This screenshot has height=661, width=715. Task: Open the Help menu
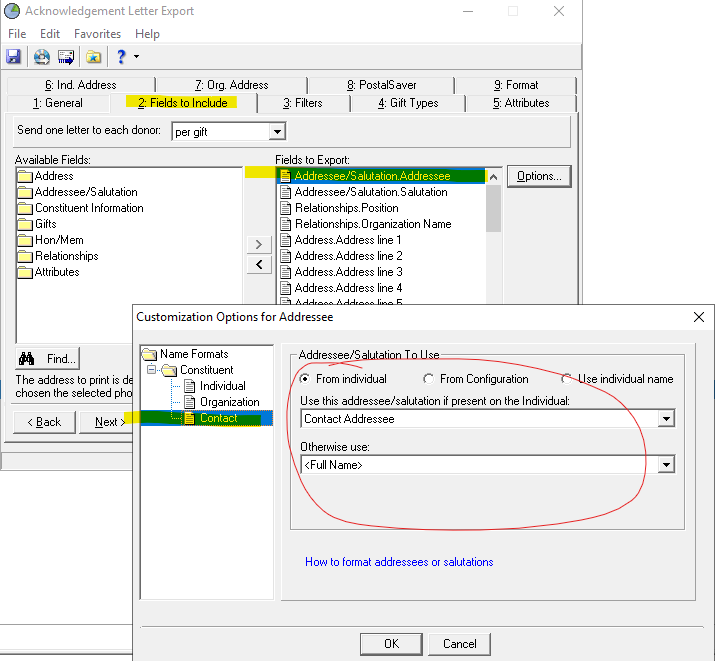(147, 34)
